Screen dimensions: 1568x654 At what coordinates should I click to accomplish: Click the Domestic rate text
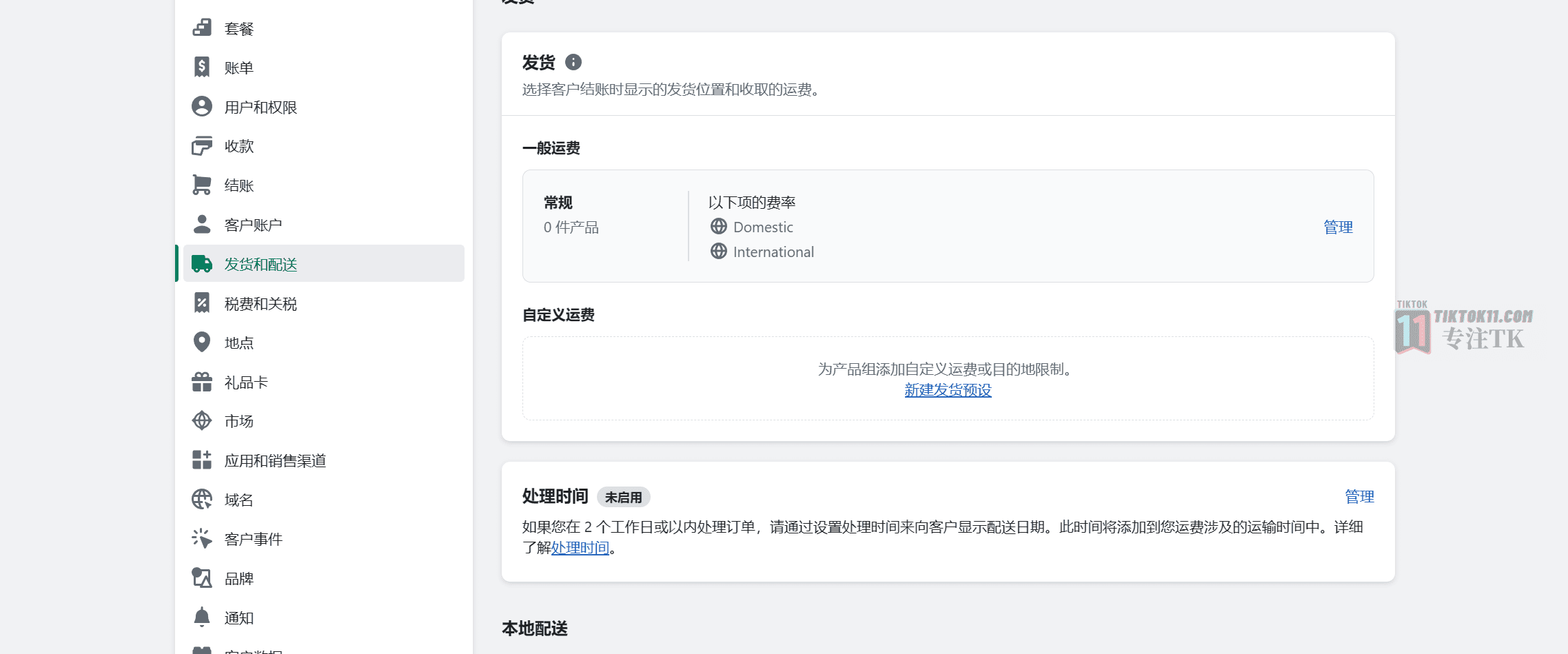coord(763,227)
